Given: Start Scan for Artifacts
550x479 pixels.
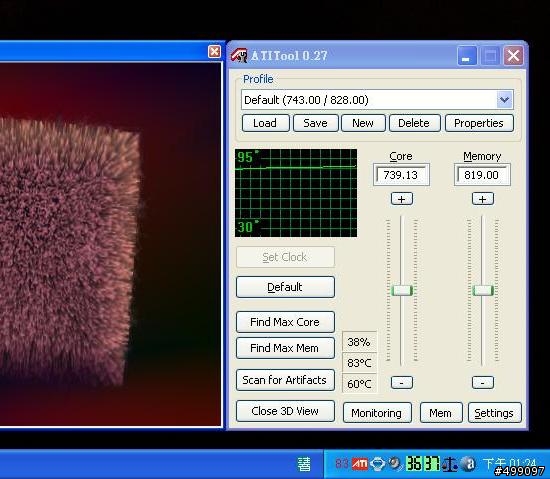Looking at the screenshot, I should (285, 380).
